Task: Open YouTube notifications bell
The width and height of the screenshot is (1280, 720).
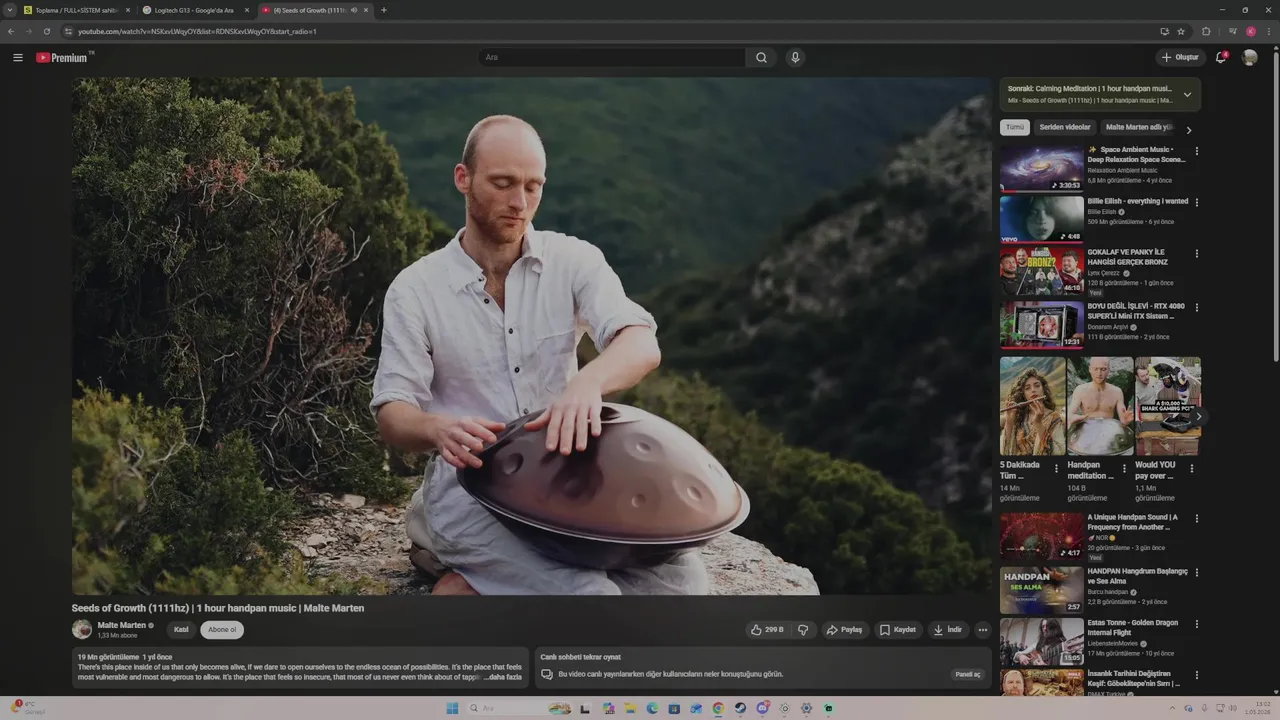Action: point(1221,57)
